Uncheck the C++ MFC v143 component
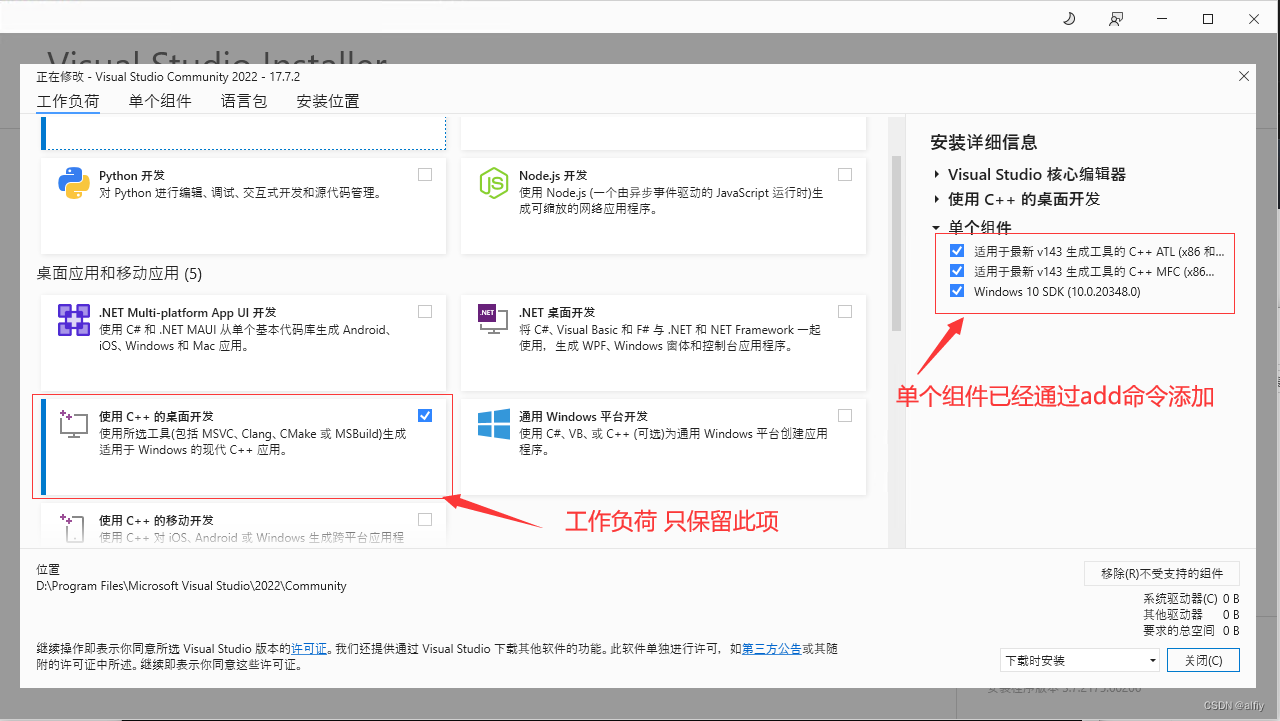Image resolution: width=1280 pixels, height=721 pixels. point(957,271)
